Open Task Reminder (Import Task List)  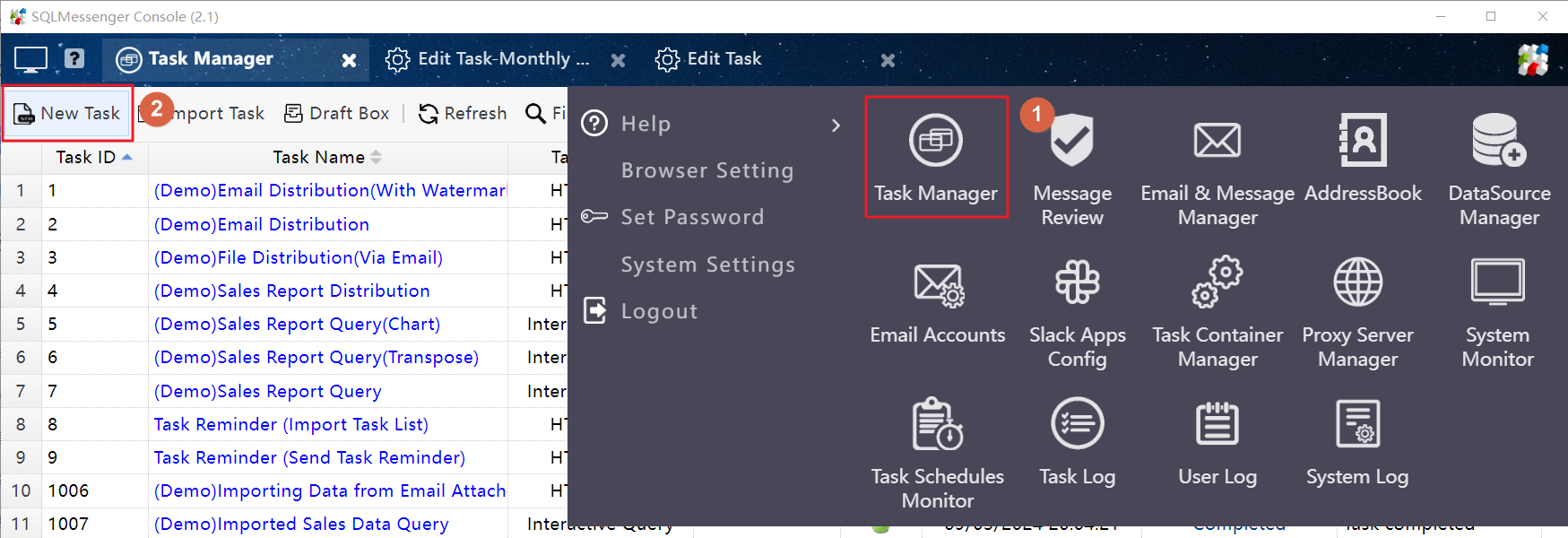[291, 424]
